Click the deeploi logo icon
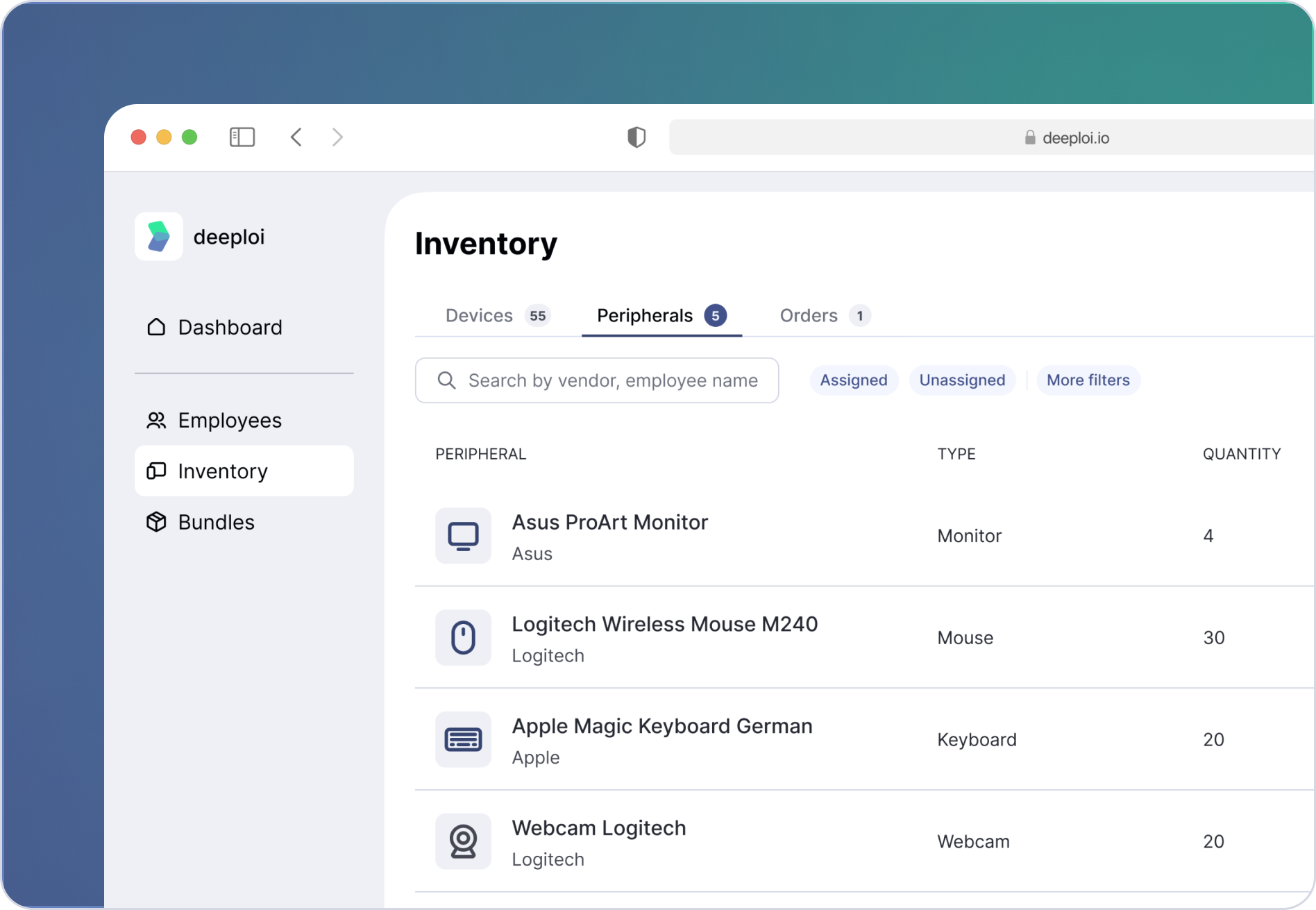 pyautogui.click(x=159, y=237)
